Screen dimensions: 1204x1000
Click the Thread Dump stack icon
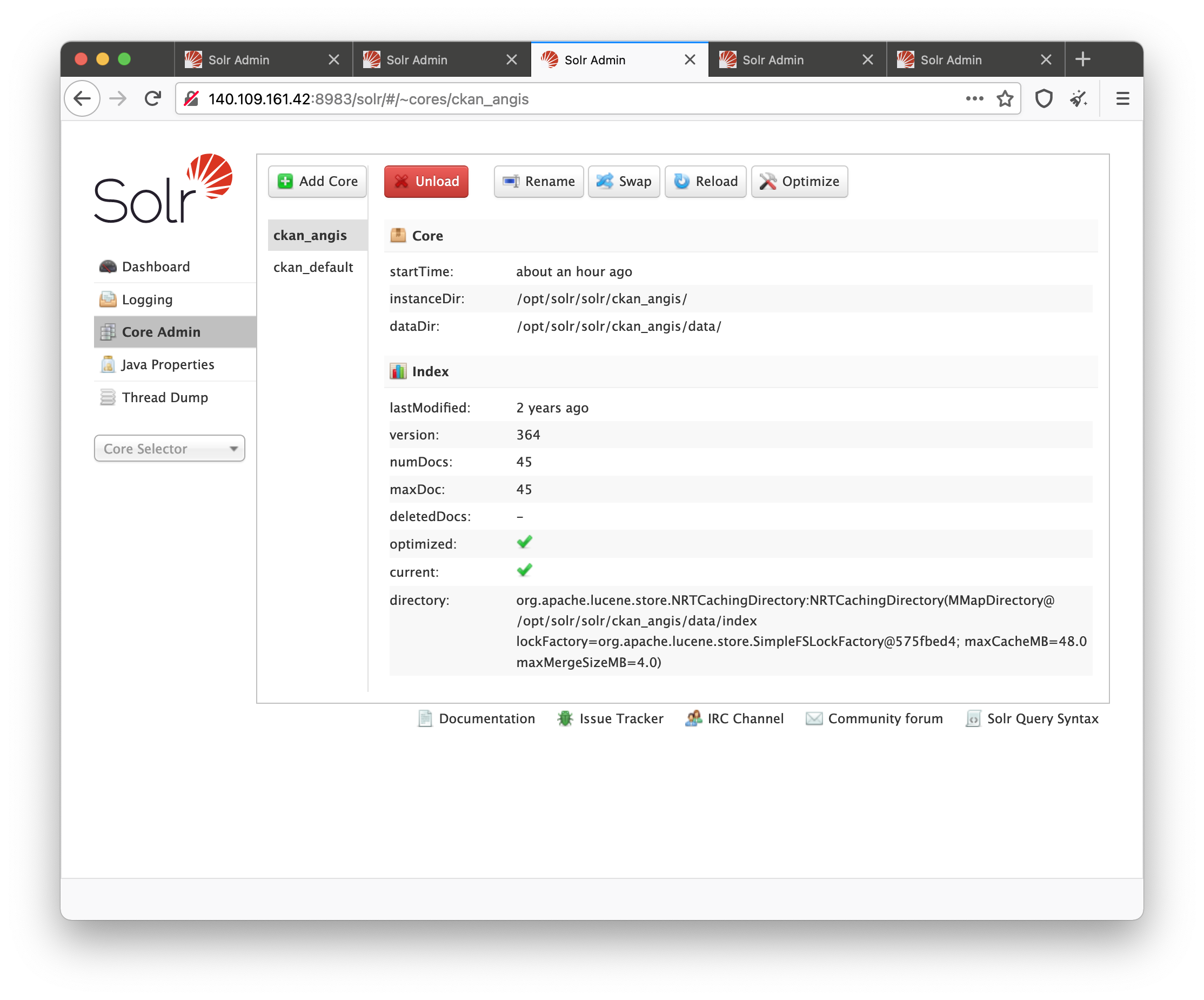[x=108, y=397]
